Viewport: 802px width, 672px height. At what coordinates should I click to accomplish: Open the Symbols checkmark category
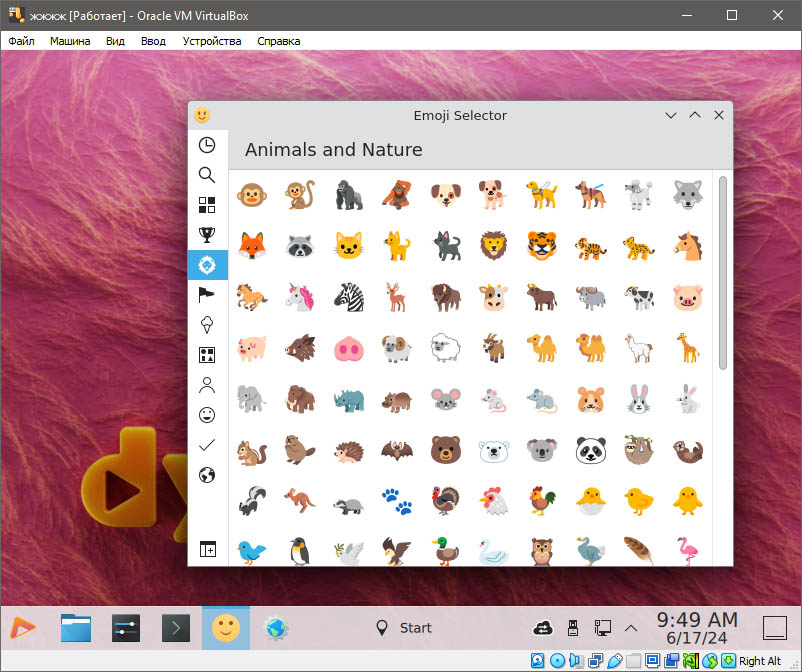(x=207, y=445)
